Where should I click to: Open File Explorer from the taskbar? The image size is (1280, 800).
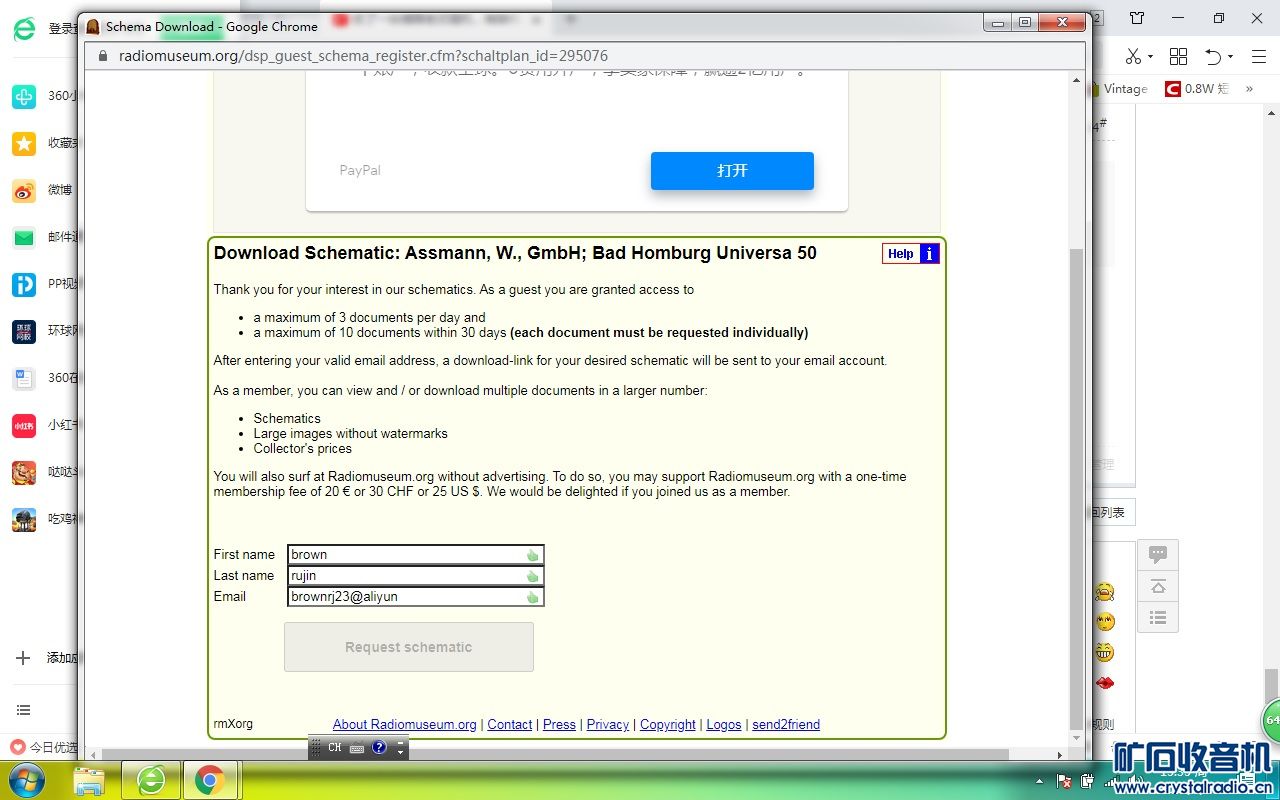89,780
